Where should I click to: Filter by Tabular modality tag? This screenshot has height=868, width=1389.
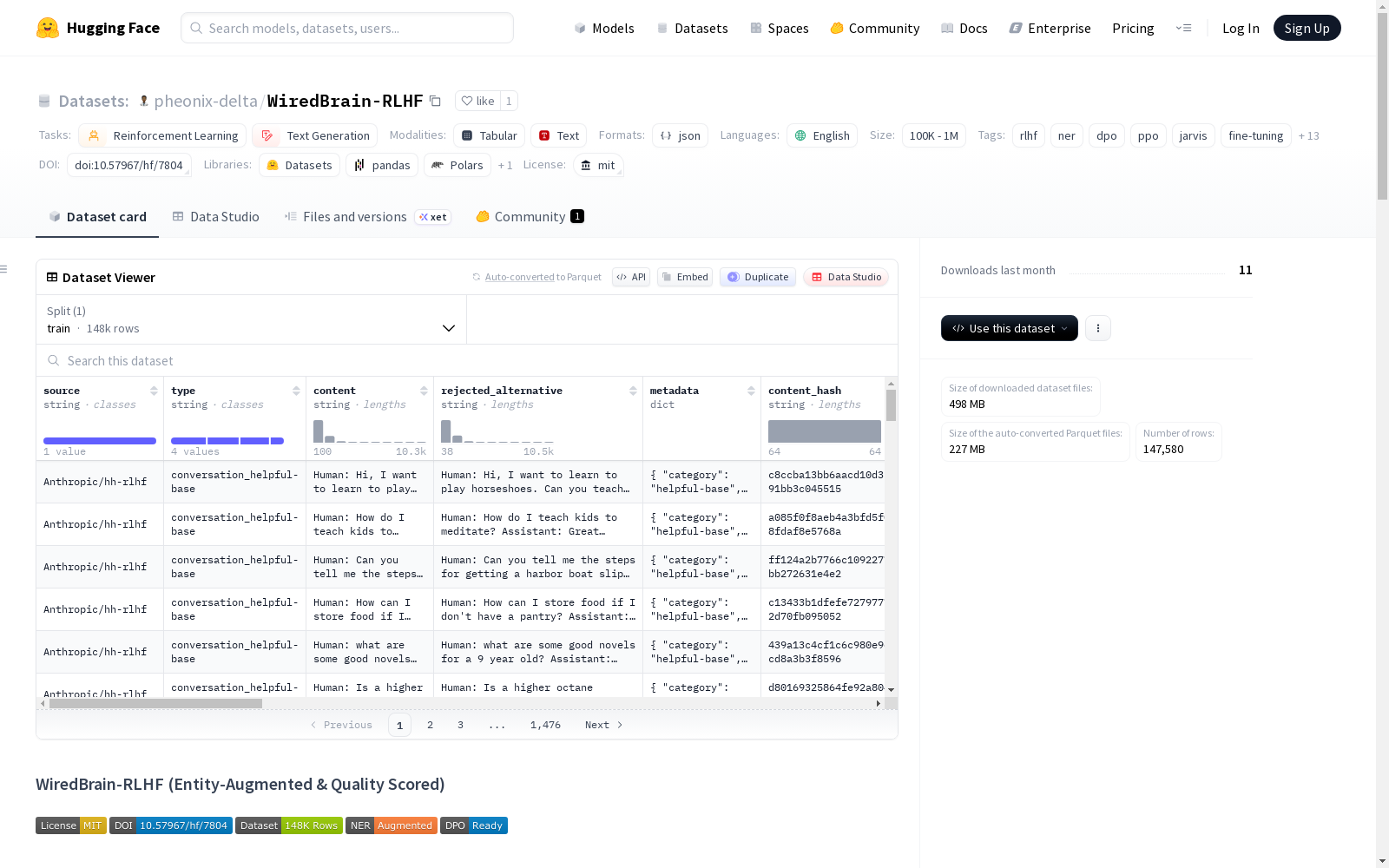click(x=490, y=135)
